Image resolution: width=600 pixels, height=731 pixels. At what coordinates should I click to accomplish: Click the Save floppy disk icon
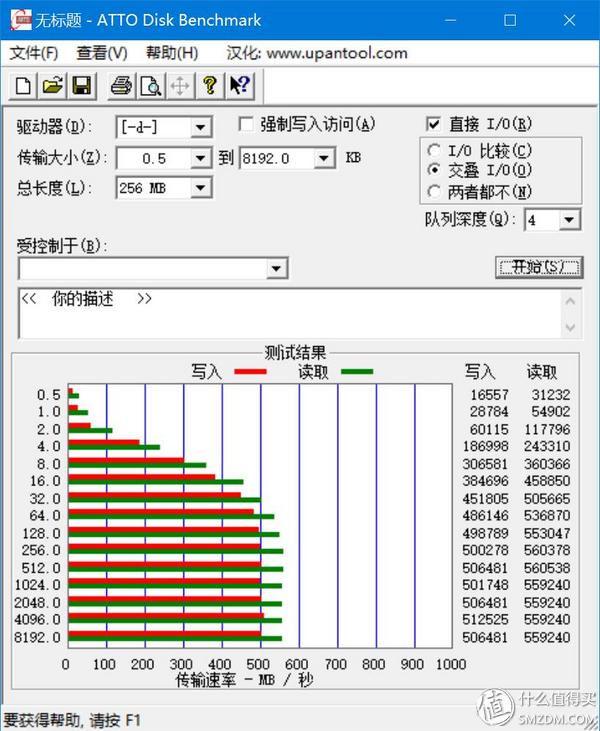[x=82, y=86]
